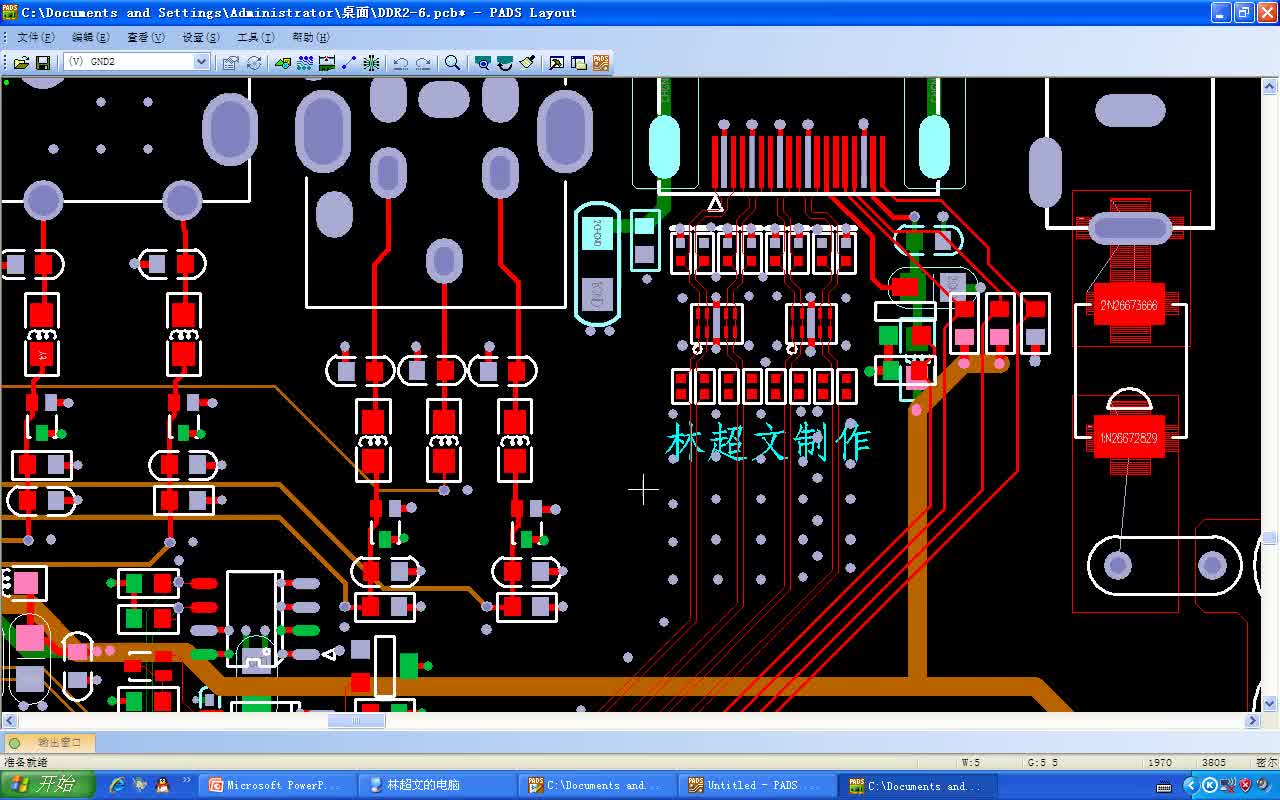Screen dimensions: 1280x800
Task: Save the design with floppy icon
Action: coord(43,62)
